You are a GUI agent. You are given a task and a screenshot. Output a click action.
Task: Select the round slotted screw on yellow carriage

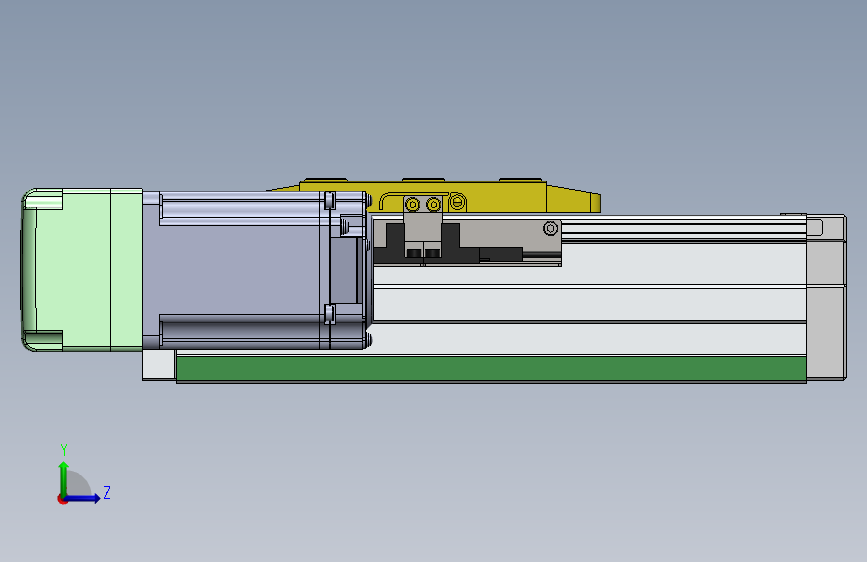pyautogui.click(x=457, y=202)
